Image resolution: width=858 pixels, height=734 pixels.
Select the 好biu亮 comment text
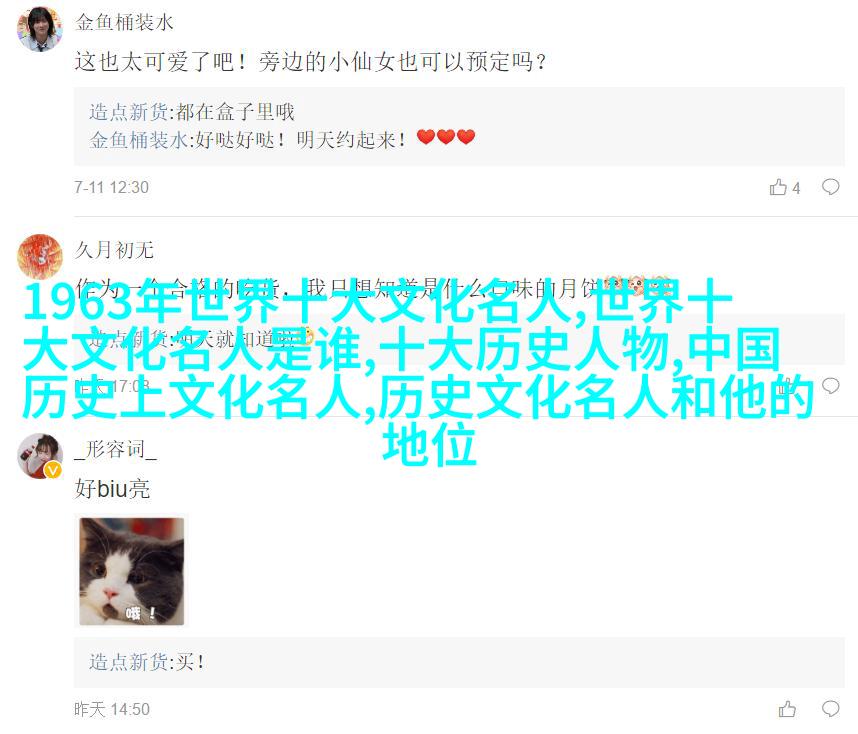click(x=112, y=488)
